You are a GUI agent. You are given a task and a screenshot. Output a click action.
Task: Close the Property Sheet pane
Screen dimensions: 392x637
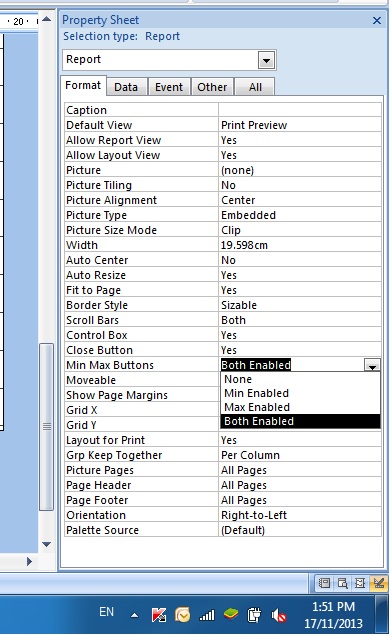(377, 21)
